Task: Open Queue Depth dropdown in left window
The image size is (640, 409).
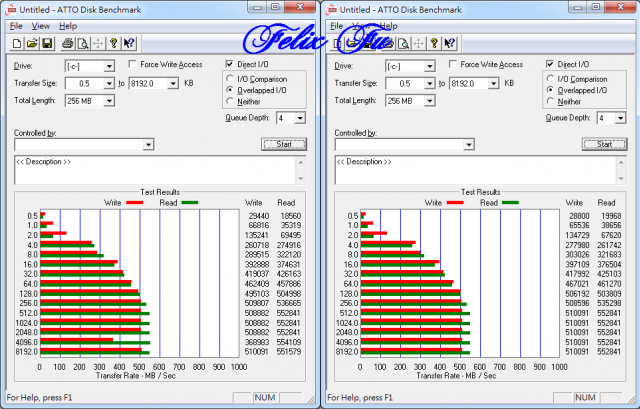Action: click(x=300, y=118)
